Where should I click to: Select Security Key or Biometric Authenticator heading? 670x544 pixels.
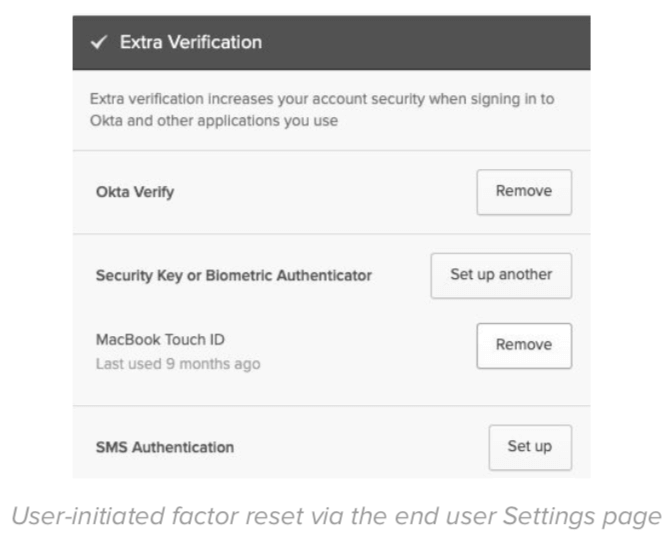[233, 276]
